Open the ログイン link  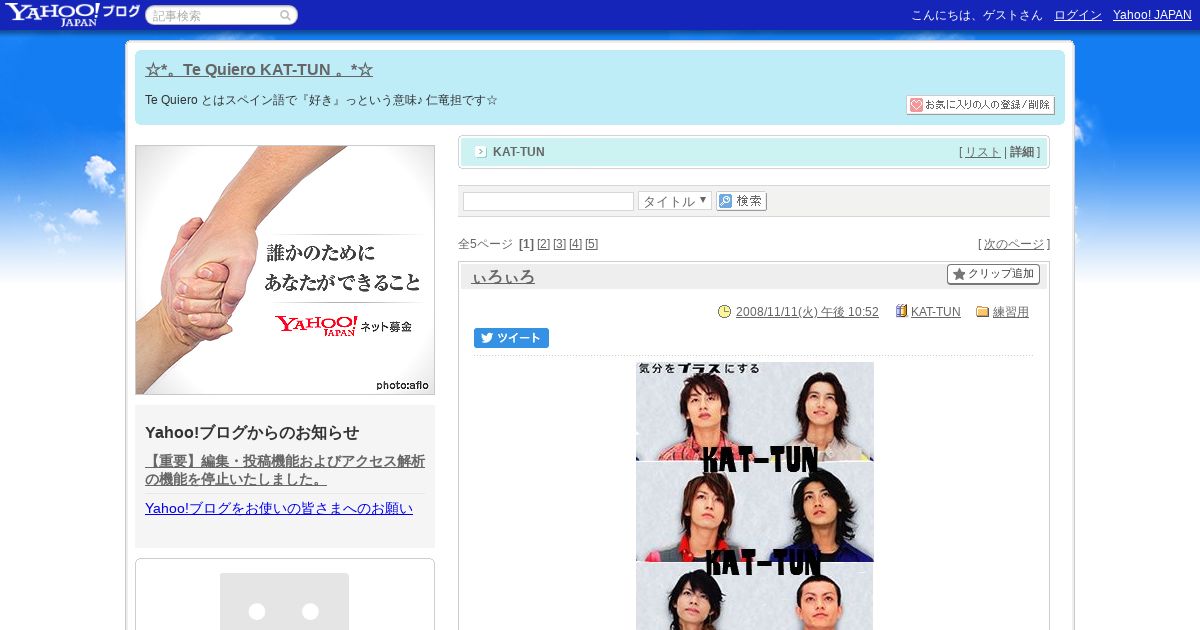click(x=1078, y=15)
